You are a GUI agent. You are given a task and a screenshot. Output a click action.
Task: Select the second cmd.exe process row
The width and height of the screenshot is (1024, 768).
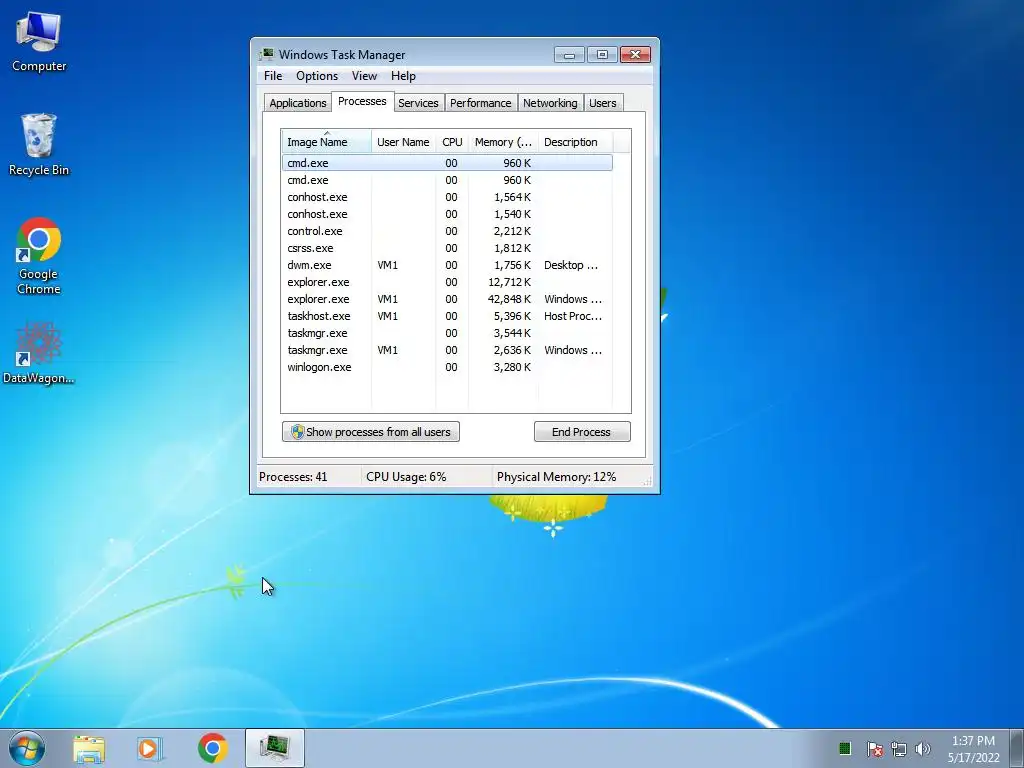point(447,180)
